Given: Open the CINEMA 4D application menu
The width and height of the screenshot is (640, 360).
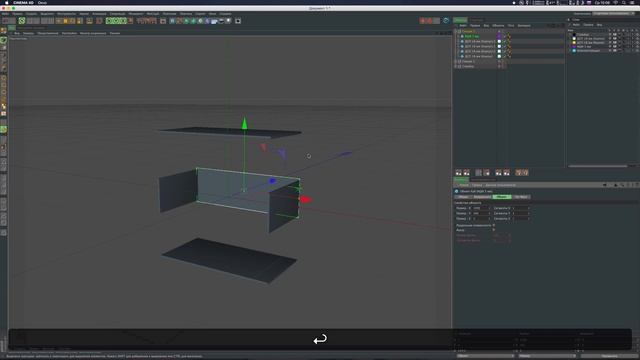Looking at the screenshot, I should tap(23, 2).
